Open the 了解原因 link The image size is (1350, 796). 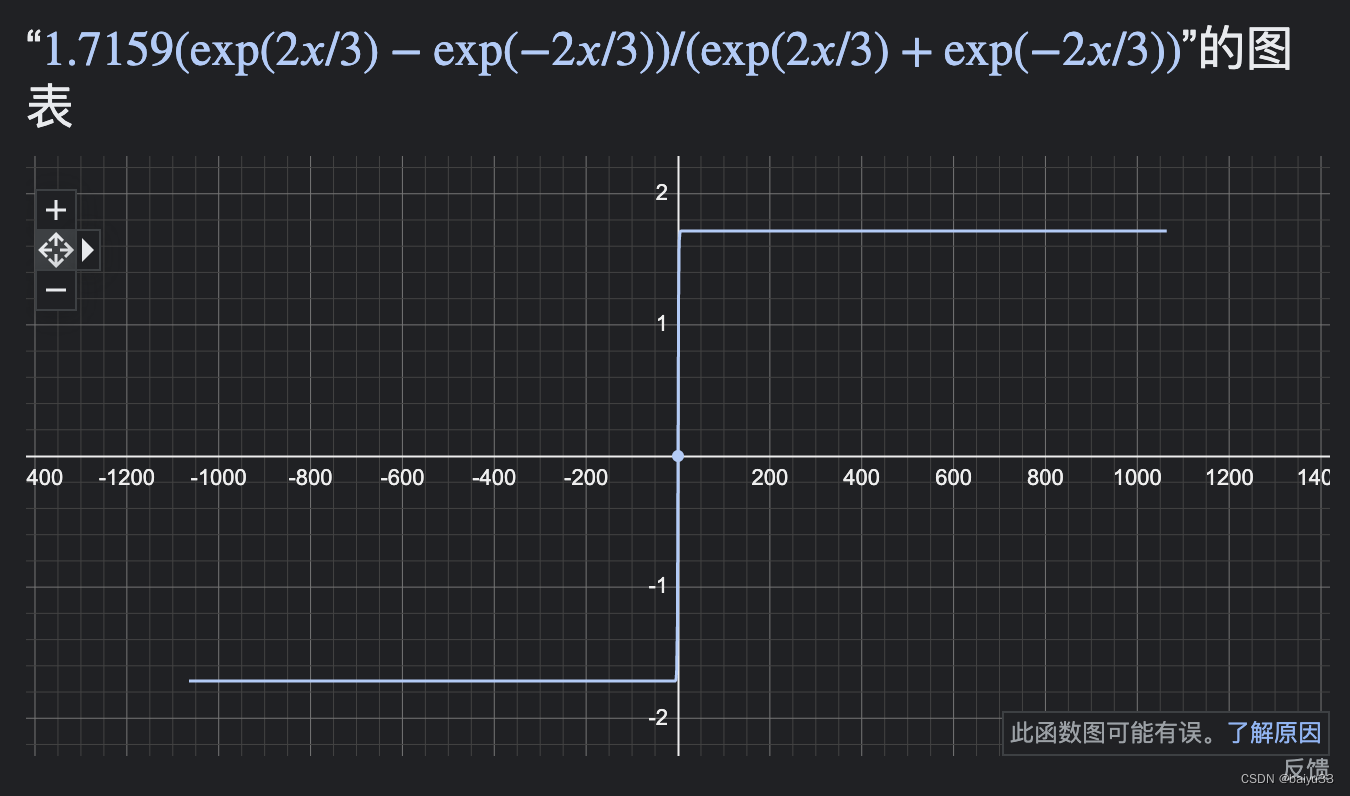pos(1274,733)
